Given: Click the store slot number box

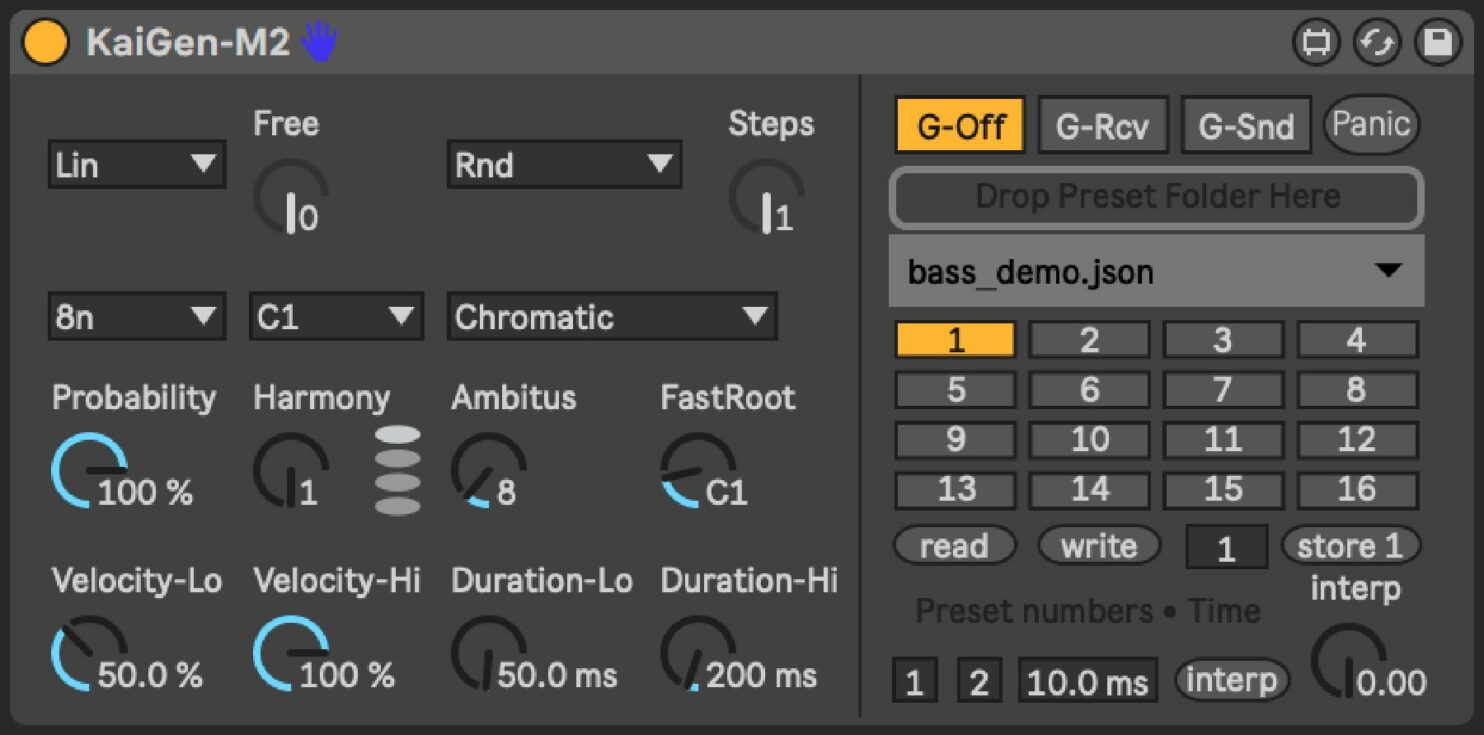Looking at the screenshot, I should click(x=1226, y=548).
